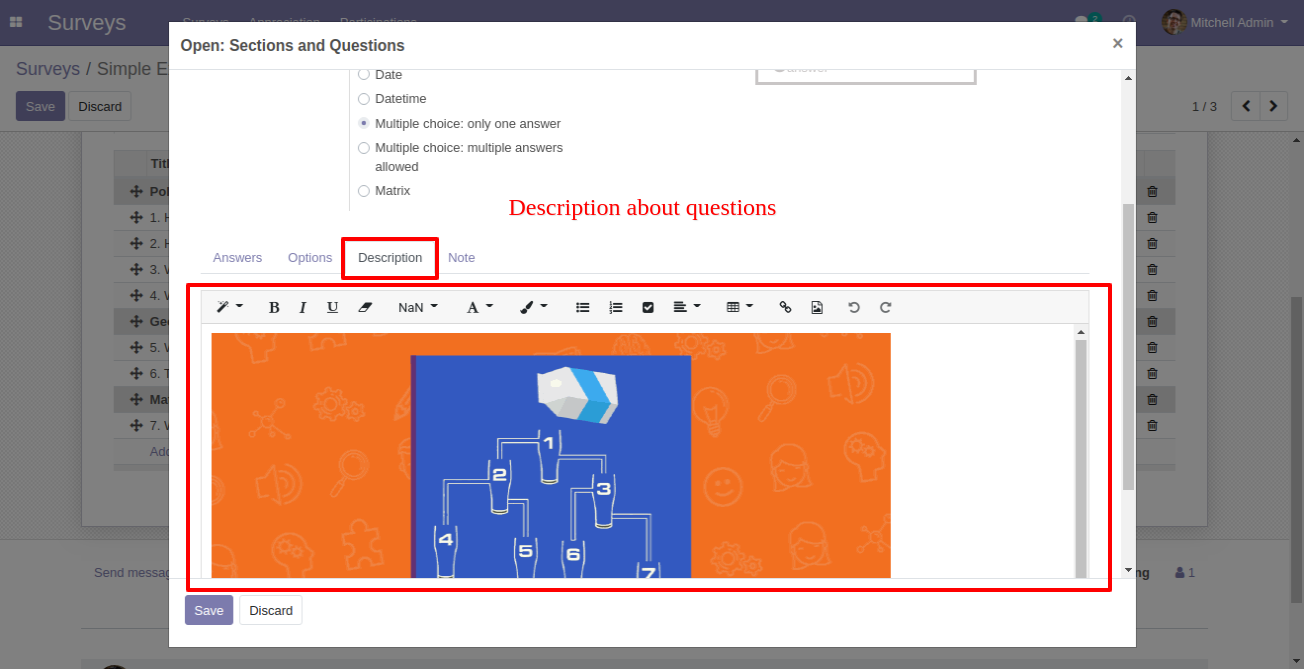1304x669 pixels.
Task: Switch to the Note tab
Action: 461,258
